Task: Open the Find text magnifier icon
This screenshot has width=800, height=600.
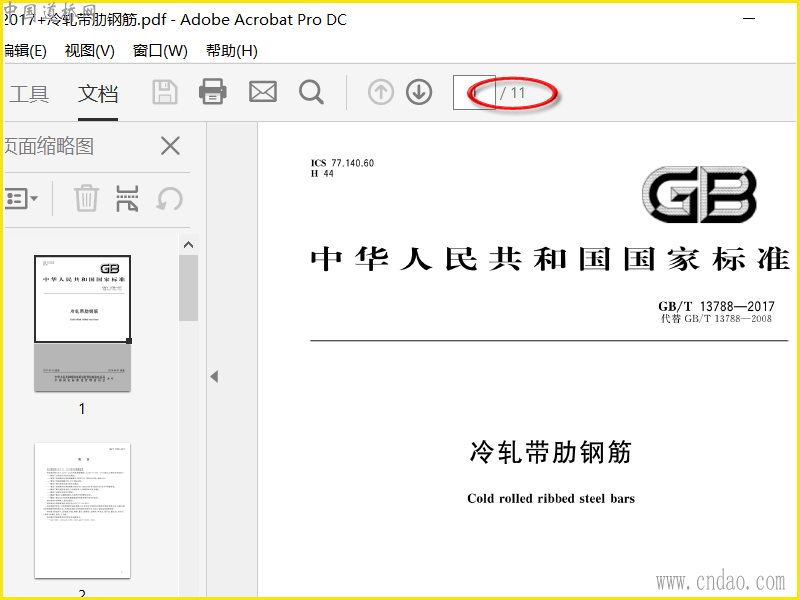Action: (311, 92)
